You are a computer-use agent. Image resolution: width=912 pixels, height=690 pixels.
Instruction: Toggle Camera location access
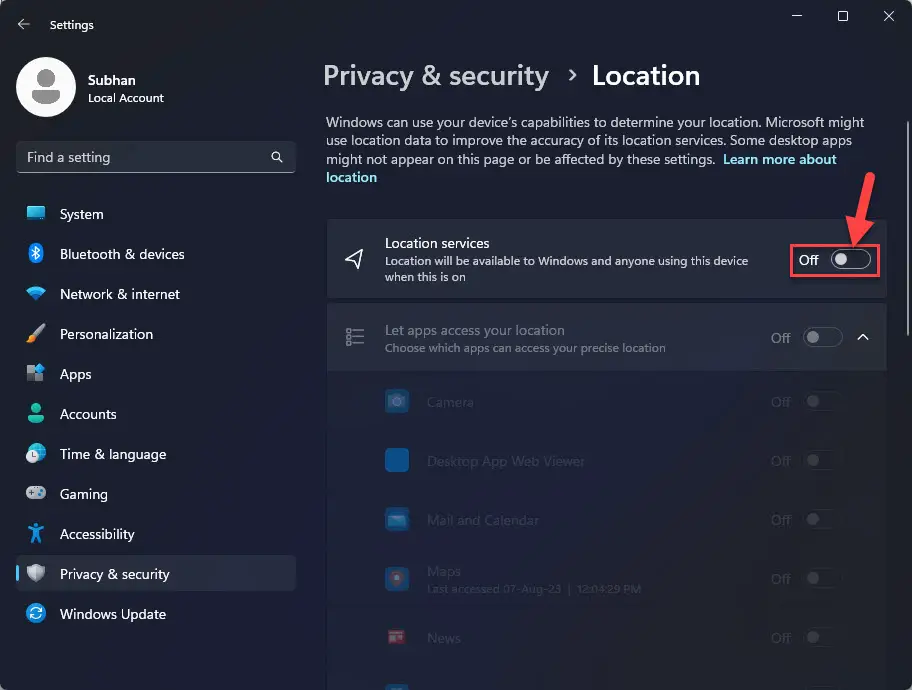pyautogui.click(x=822, y=401)
